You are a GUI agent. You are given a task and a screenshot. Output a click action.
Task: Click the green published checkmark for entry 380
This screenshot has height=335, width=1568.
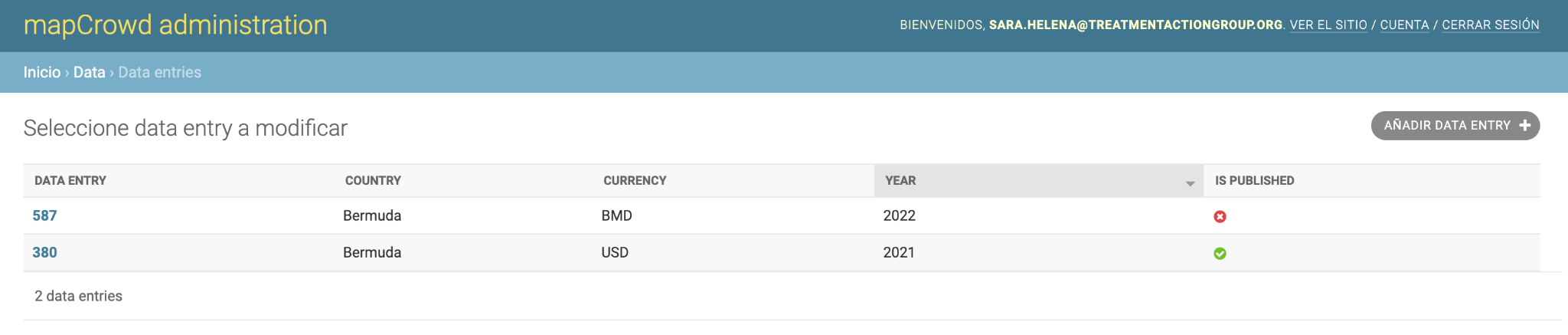(1220, 254)
